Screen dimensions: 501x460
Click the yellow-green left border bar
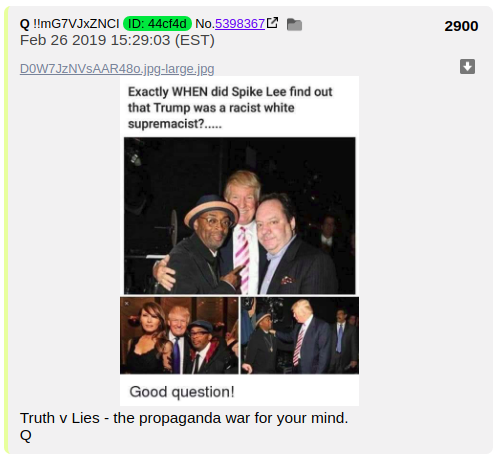[x=6, y=230]
